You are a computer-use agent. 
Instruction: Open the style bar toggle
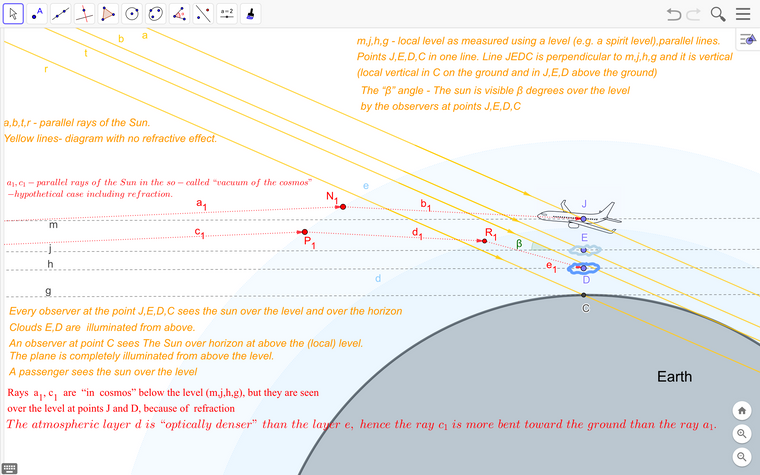[748, 40]
